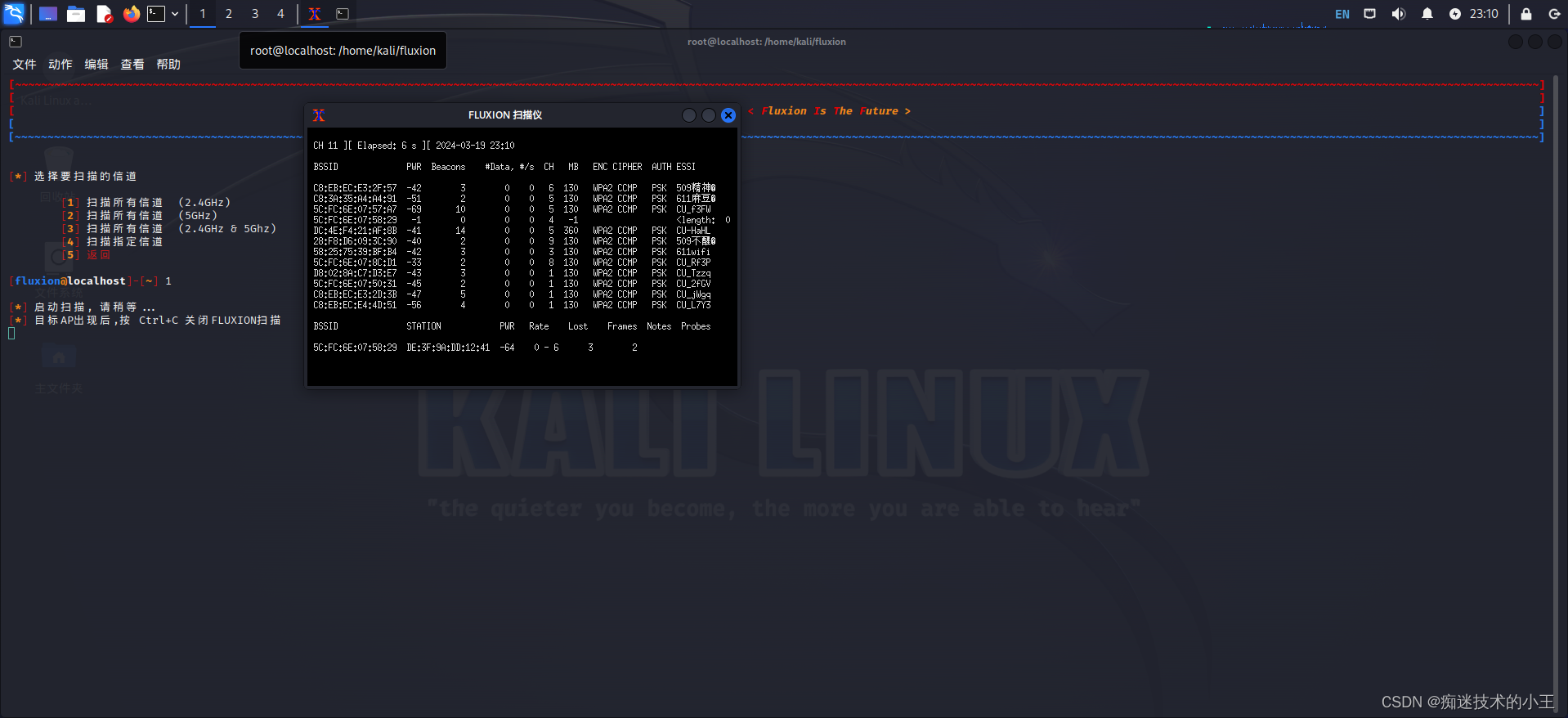The height and width of the screenshot is (718, 1568).
Task: Click the power manager tray icon
Action: [1455, 14]
